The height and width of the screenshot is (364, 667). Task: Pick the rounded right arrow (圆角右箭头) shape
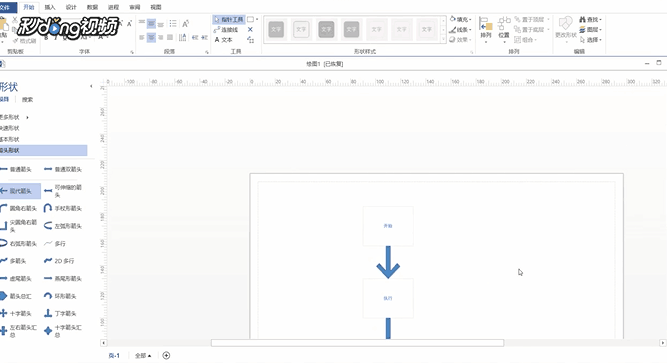click(x=19, y=208)
